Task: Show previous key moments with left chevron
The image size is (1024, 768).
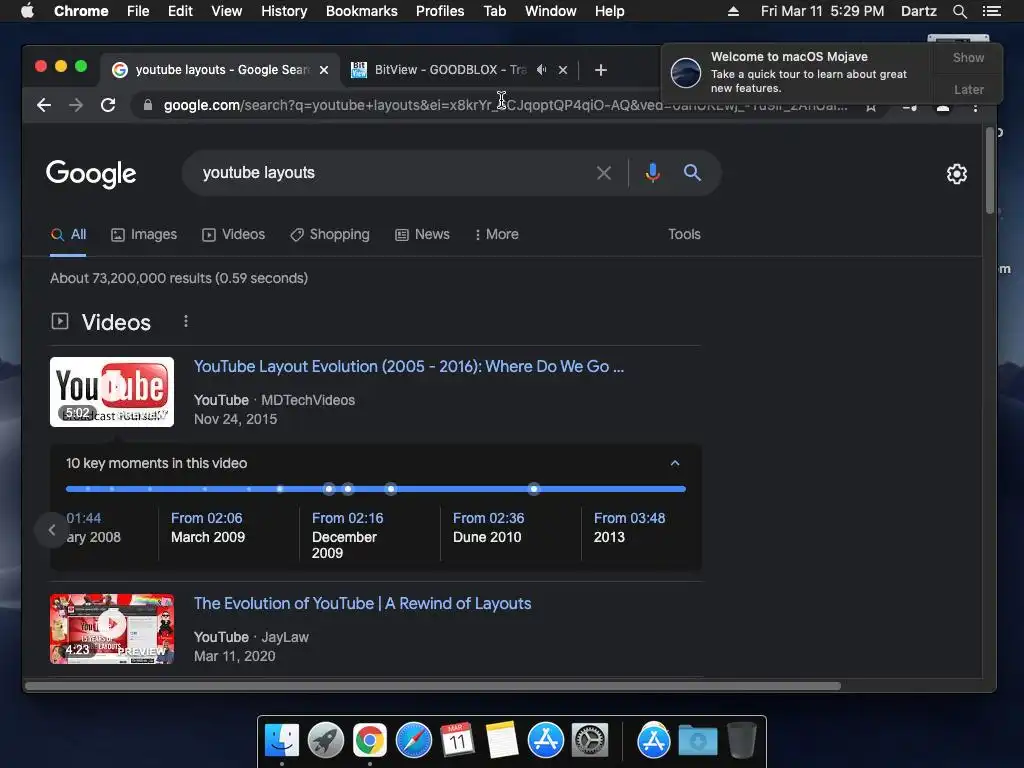Action: 52,530
